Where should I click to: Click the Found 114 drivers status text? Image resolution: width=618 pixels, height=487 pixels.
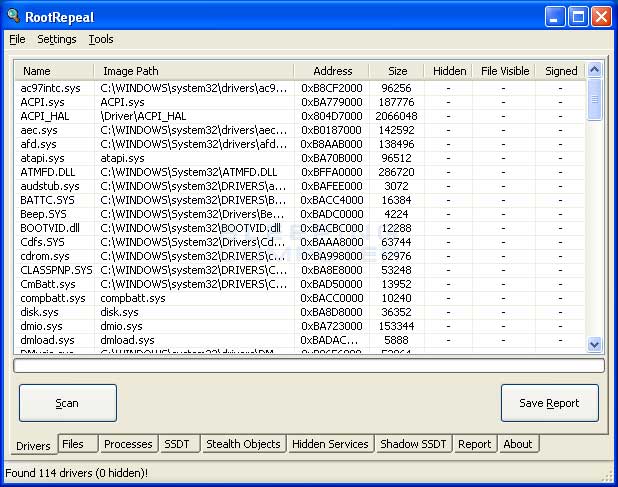pyautogui.click(x=76, y=473)
